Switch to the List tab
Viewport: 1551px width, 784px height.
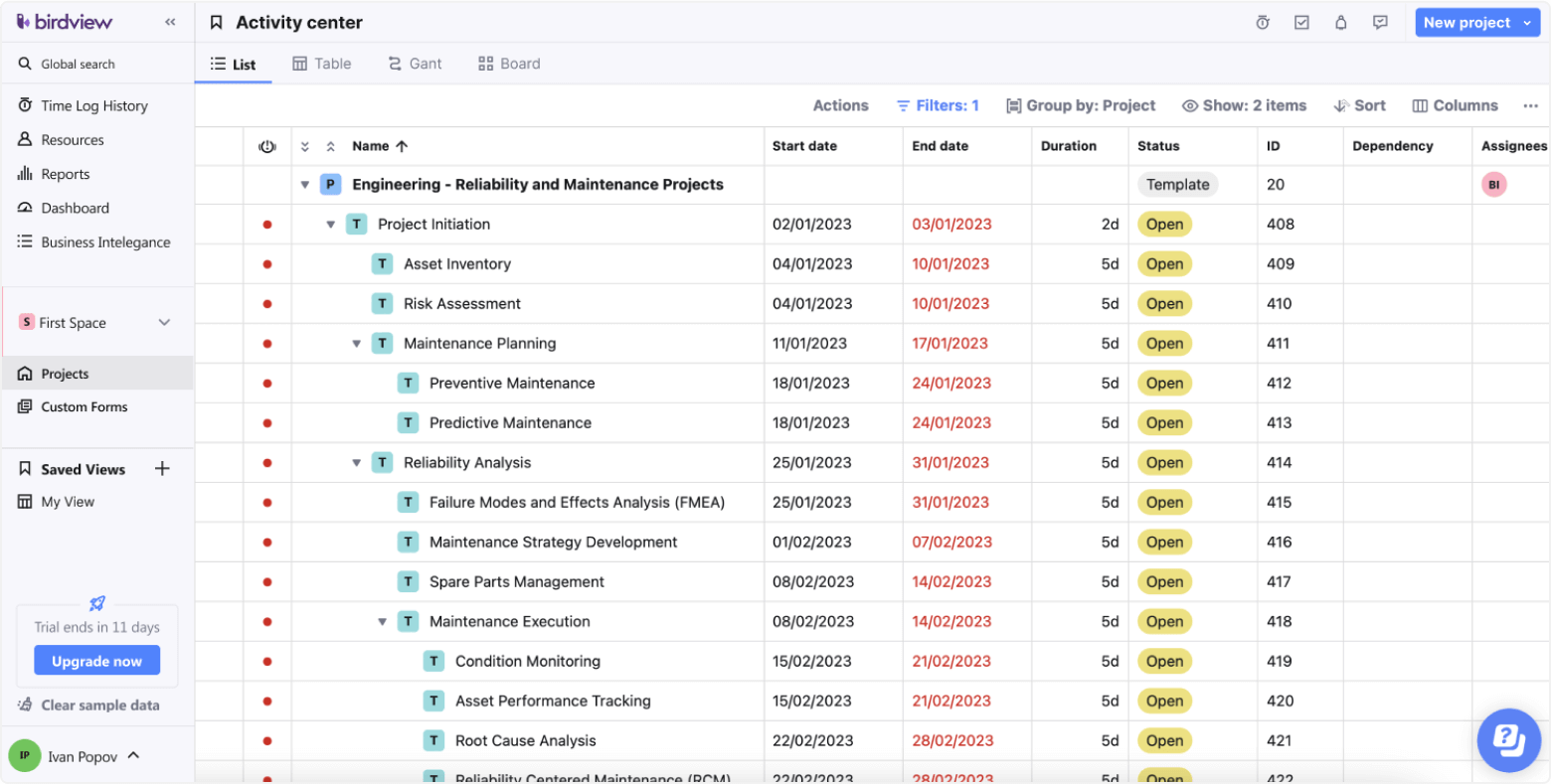point(233,64)
